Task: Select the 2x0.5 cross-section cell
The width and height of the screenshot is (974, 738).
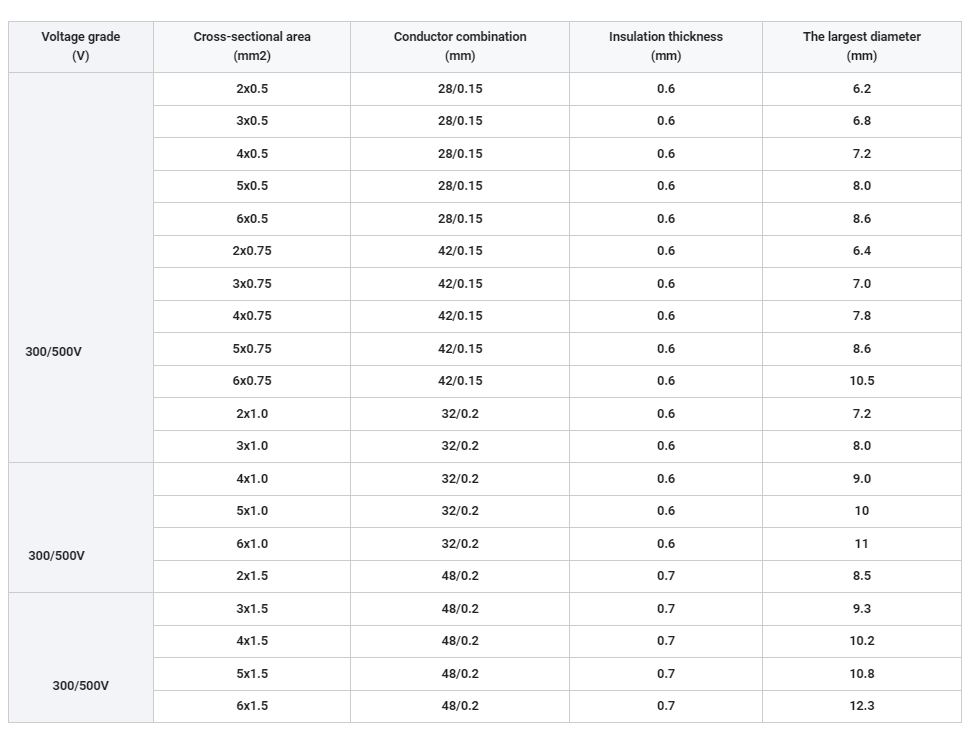Action: [252, 89]
